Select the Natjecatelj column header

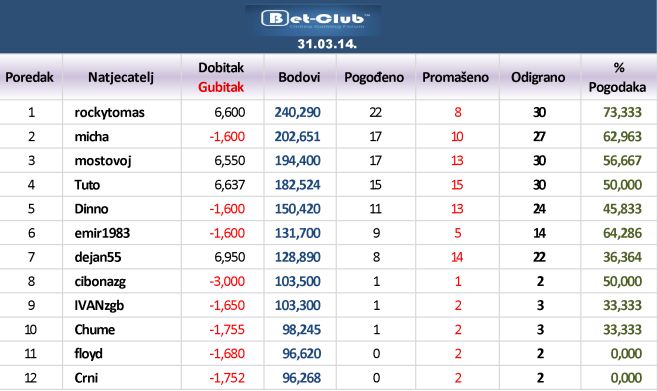(x=121, y=77)
